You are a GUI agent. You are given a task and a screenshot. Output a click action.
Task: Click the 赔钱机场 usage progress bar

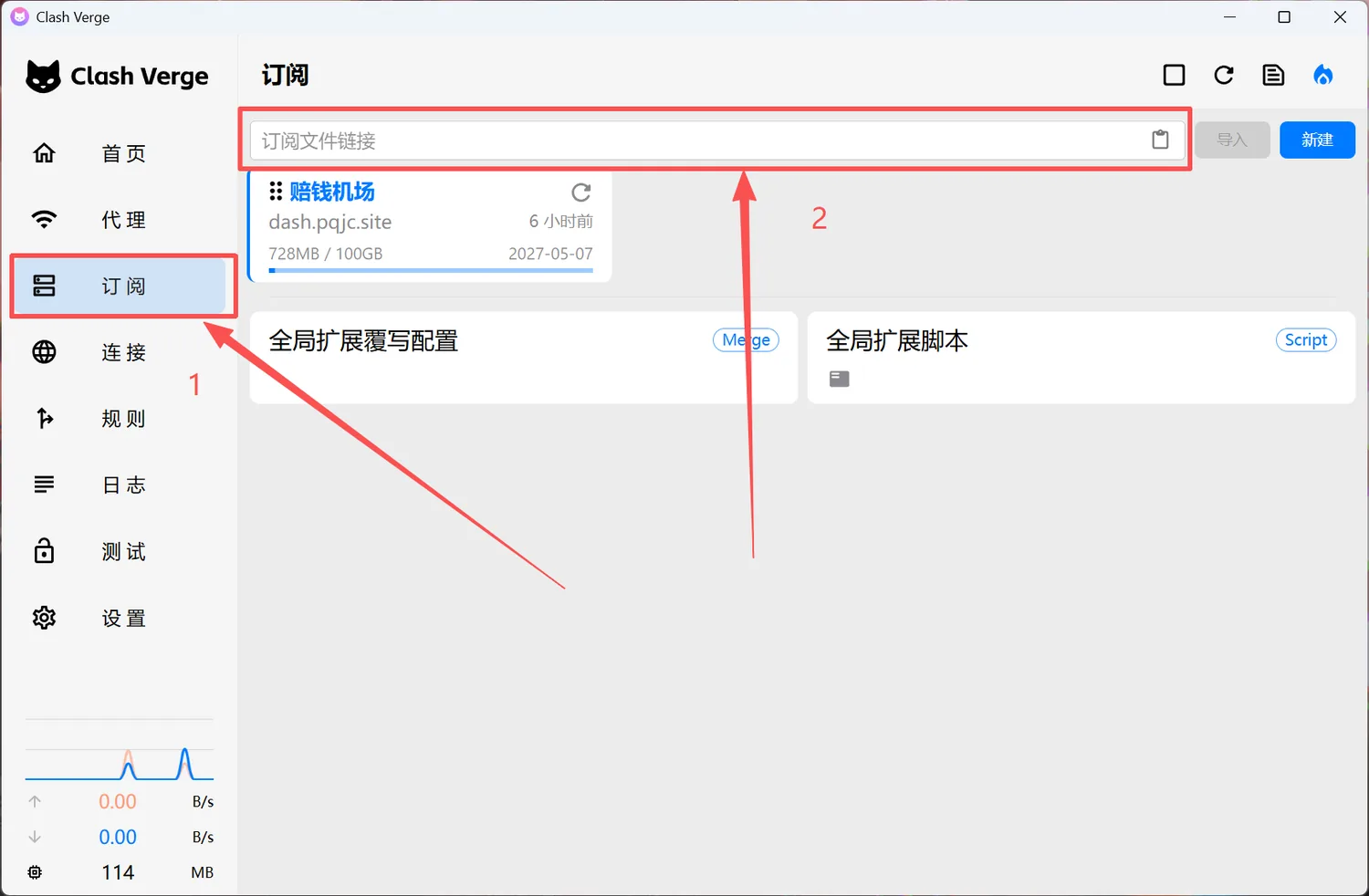click(431, 270)
